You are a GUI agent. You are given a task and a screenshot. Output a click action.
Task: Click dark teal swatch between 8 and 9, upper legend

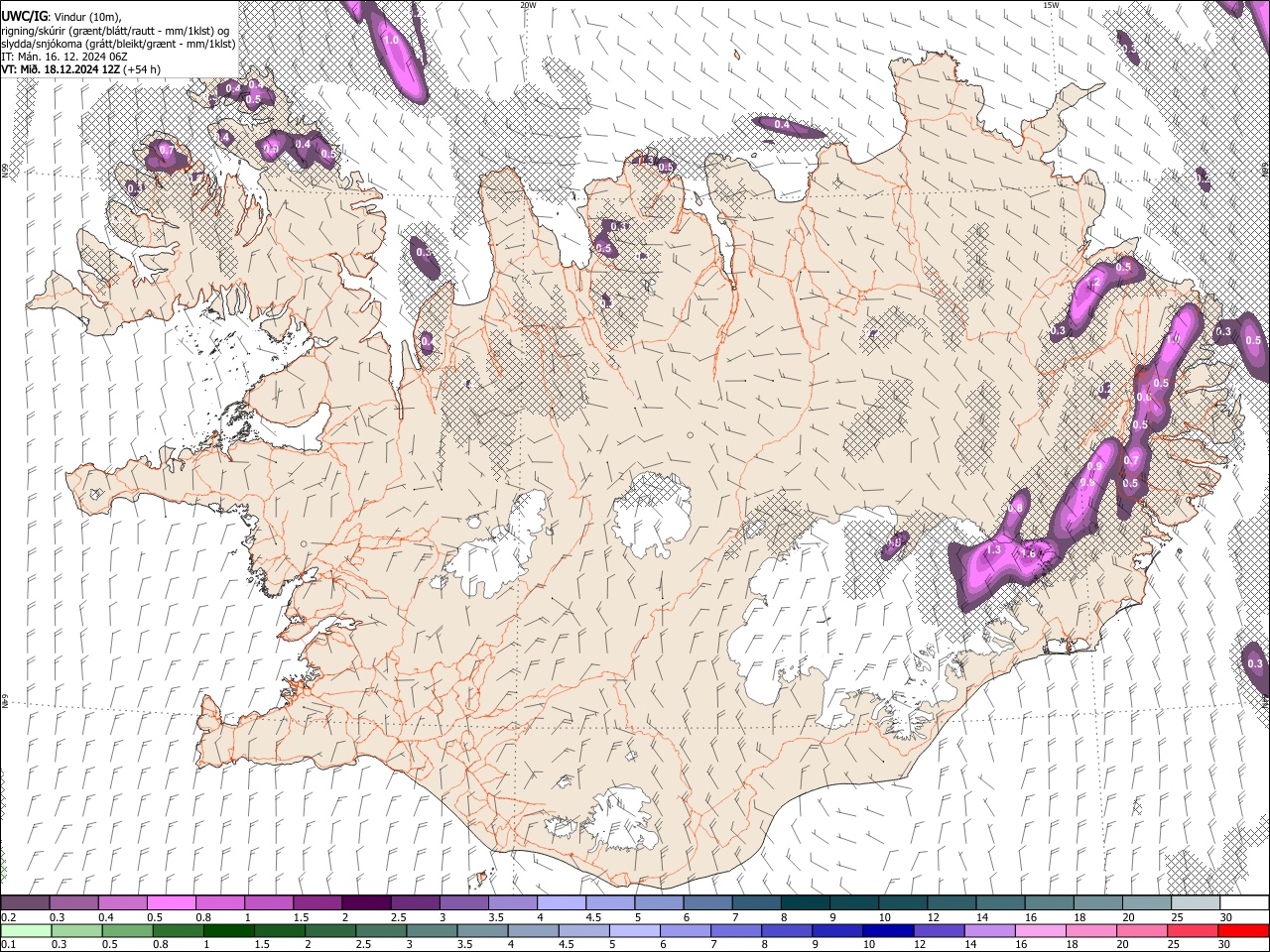pos(806,903)
